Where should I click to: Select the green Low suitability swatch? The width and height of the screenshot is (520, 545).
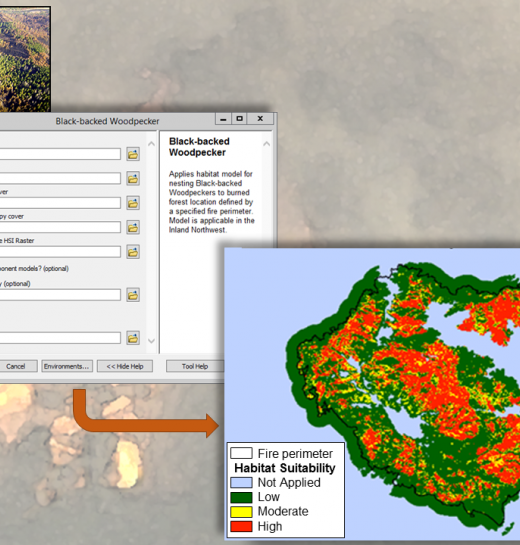241,497
